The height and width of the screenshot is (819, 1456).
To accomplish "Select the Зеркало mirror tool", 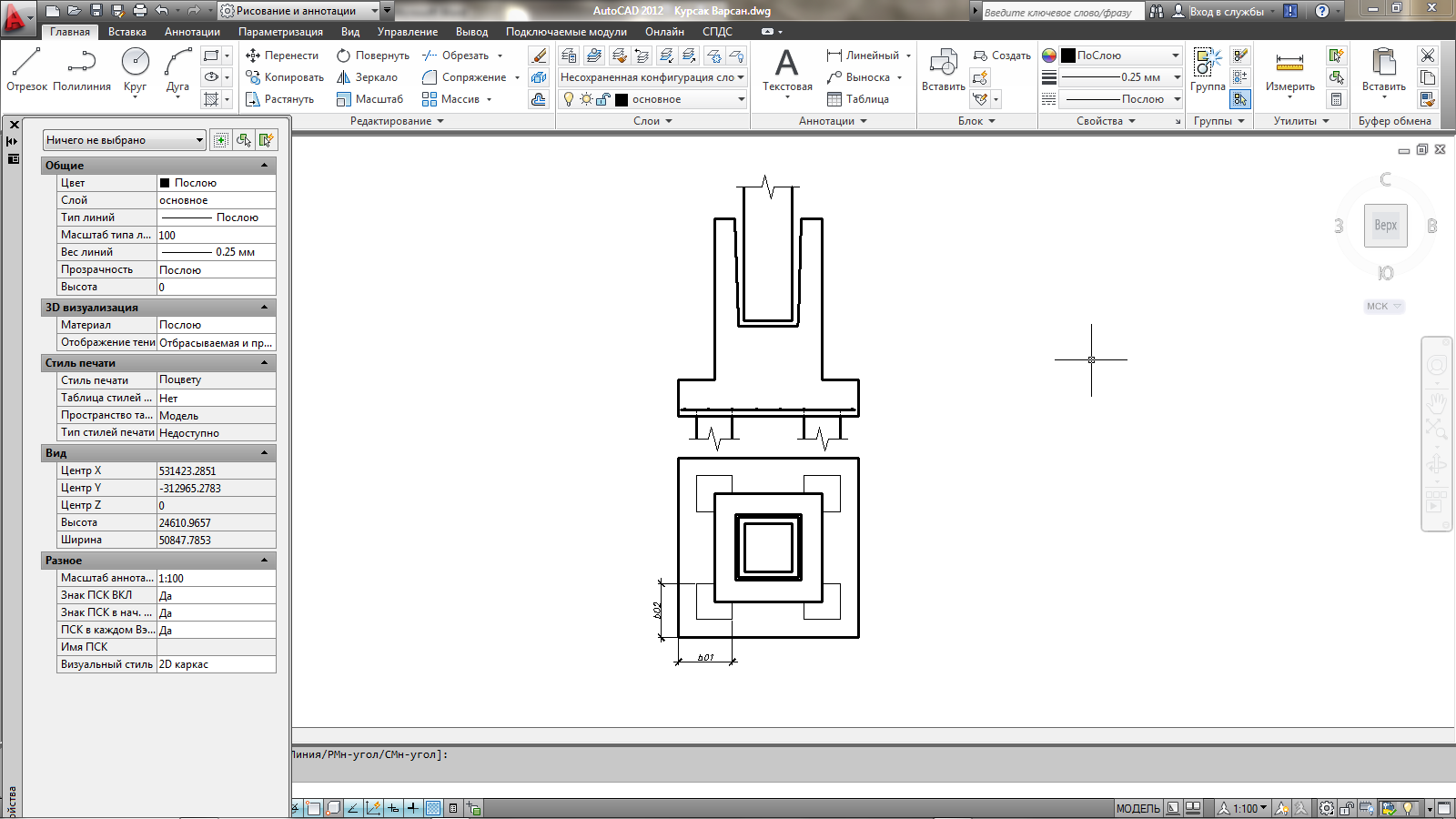I will point(367,77).
